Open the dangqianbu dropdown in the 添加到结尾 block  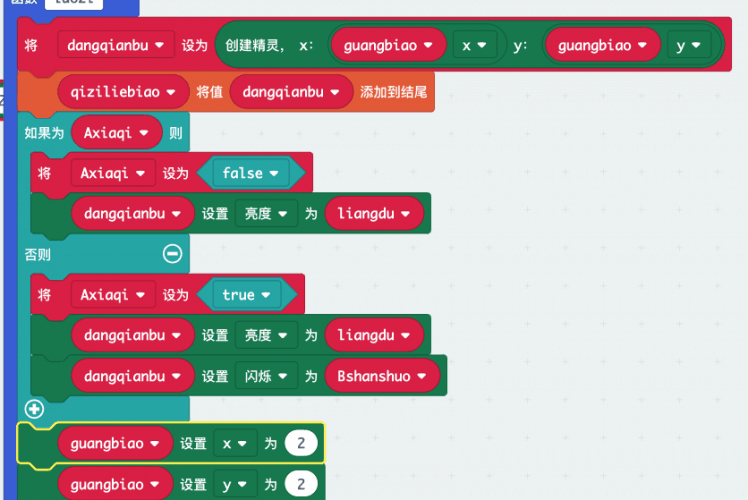pyautogui.click(x=291, y=92)
